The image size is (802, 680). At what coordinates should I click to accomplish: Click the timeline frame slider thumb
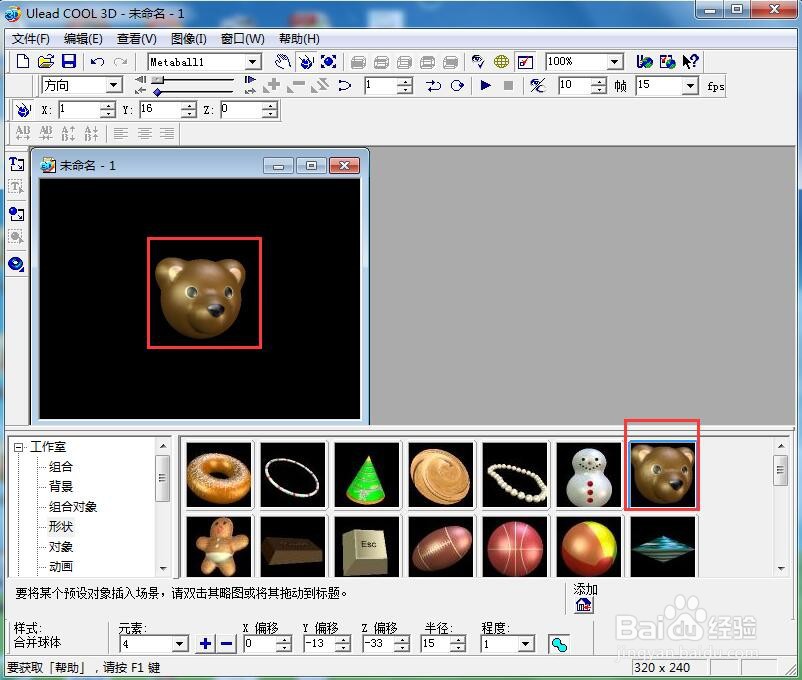158,80
